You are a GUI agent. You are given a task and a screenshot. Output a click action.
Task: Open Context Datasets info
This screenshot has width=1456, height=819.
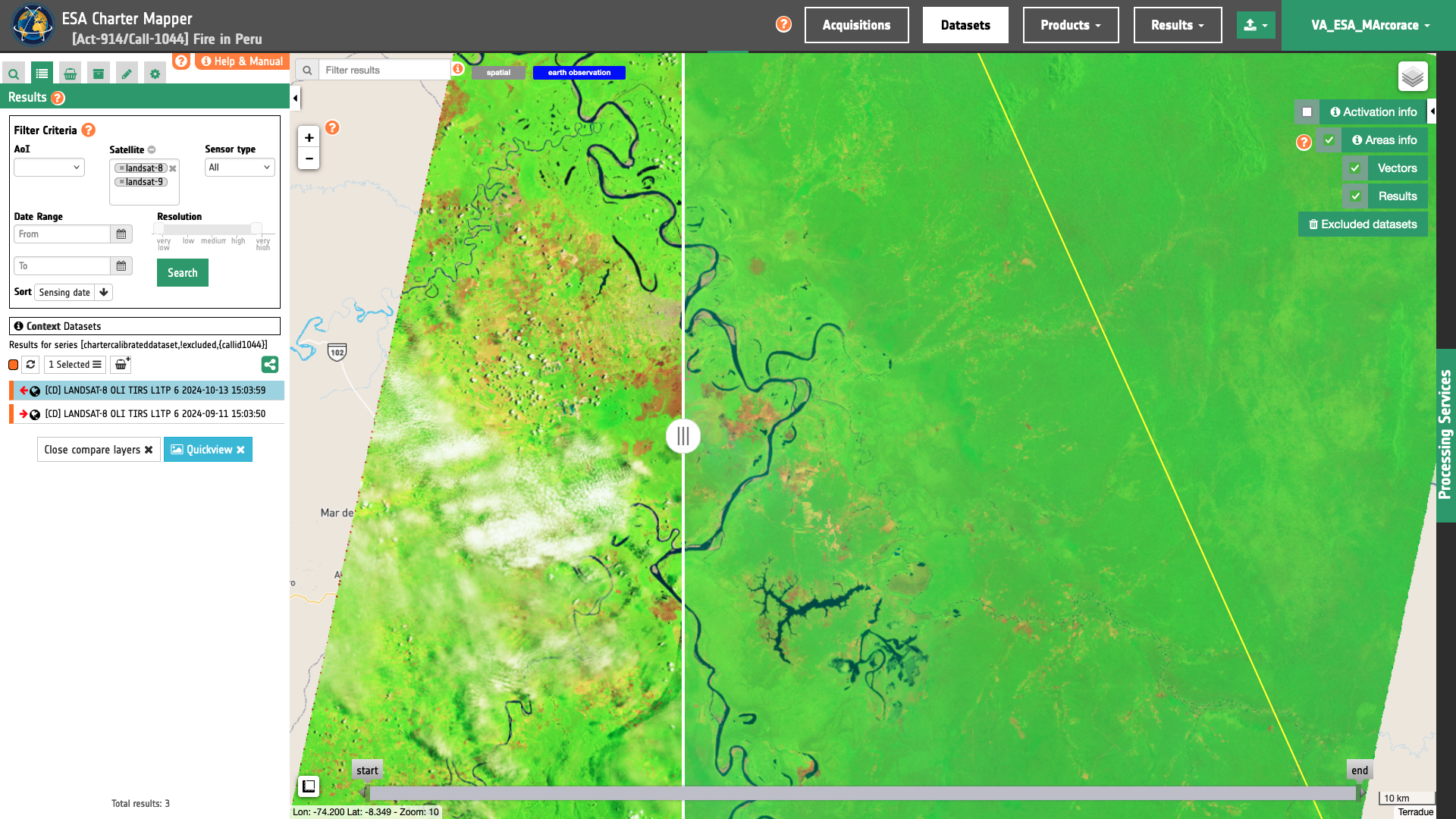click(x=145, y=326)
